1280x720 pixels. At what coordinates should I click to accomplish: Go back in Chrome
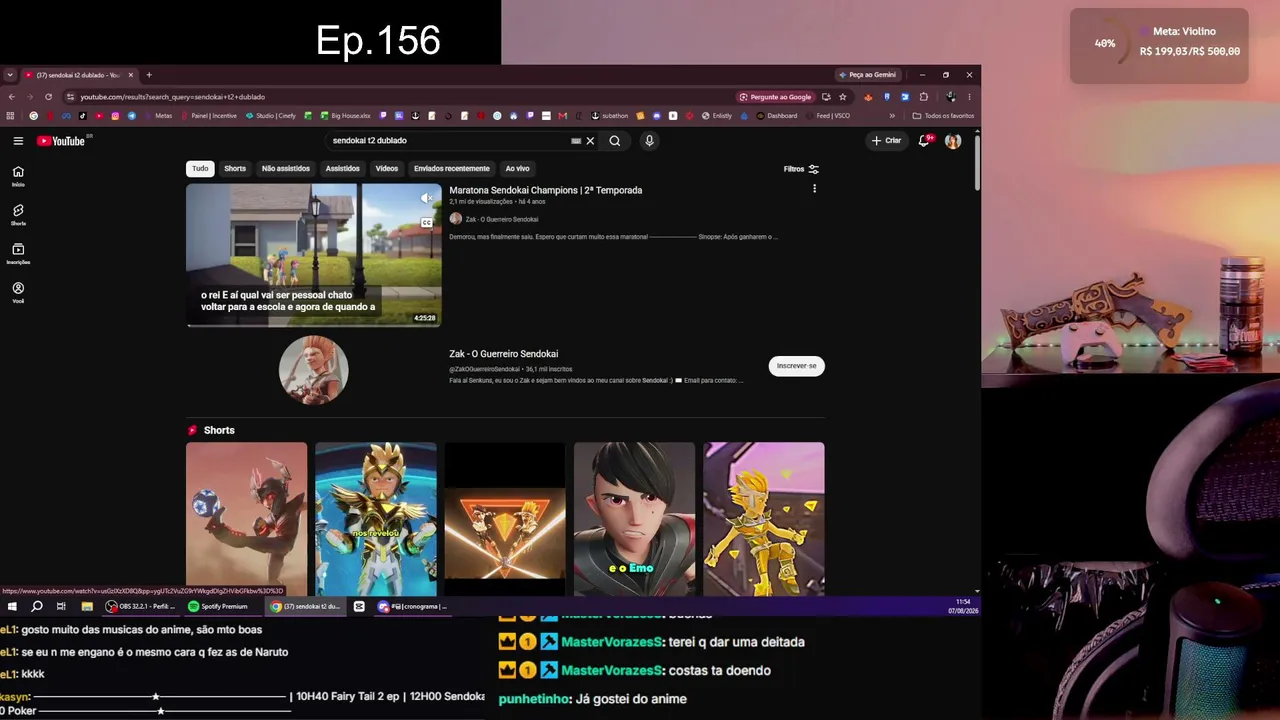[11, 97]
